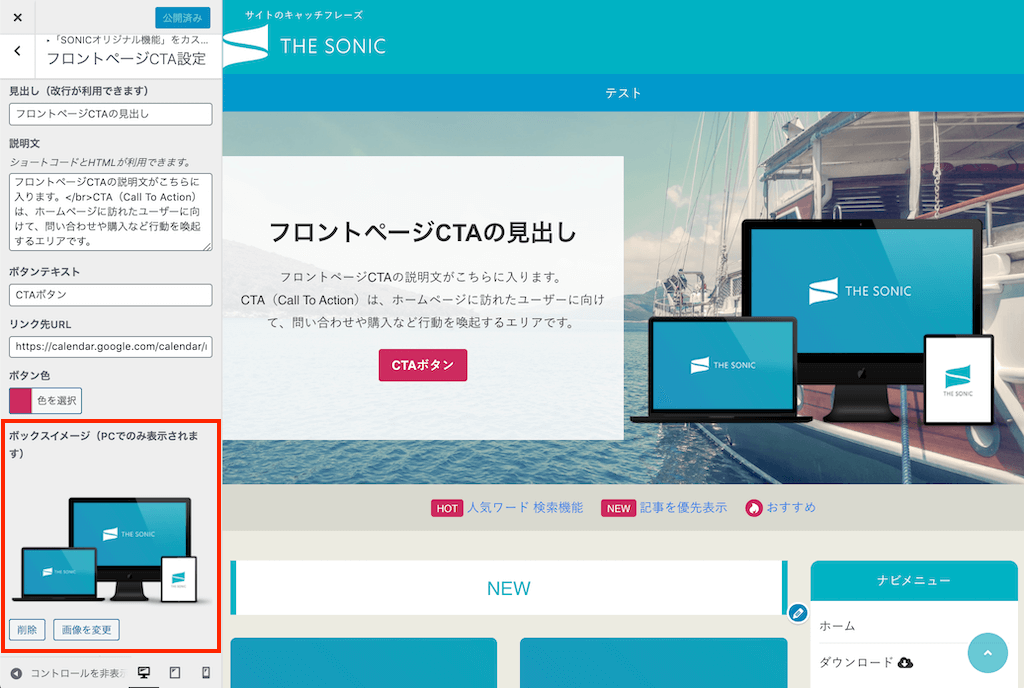The width and height of the screenshot is (1024, 688).
Task: Click THE SONIC logo in site header
Action: (306, 46)
